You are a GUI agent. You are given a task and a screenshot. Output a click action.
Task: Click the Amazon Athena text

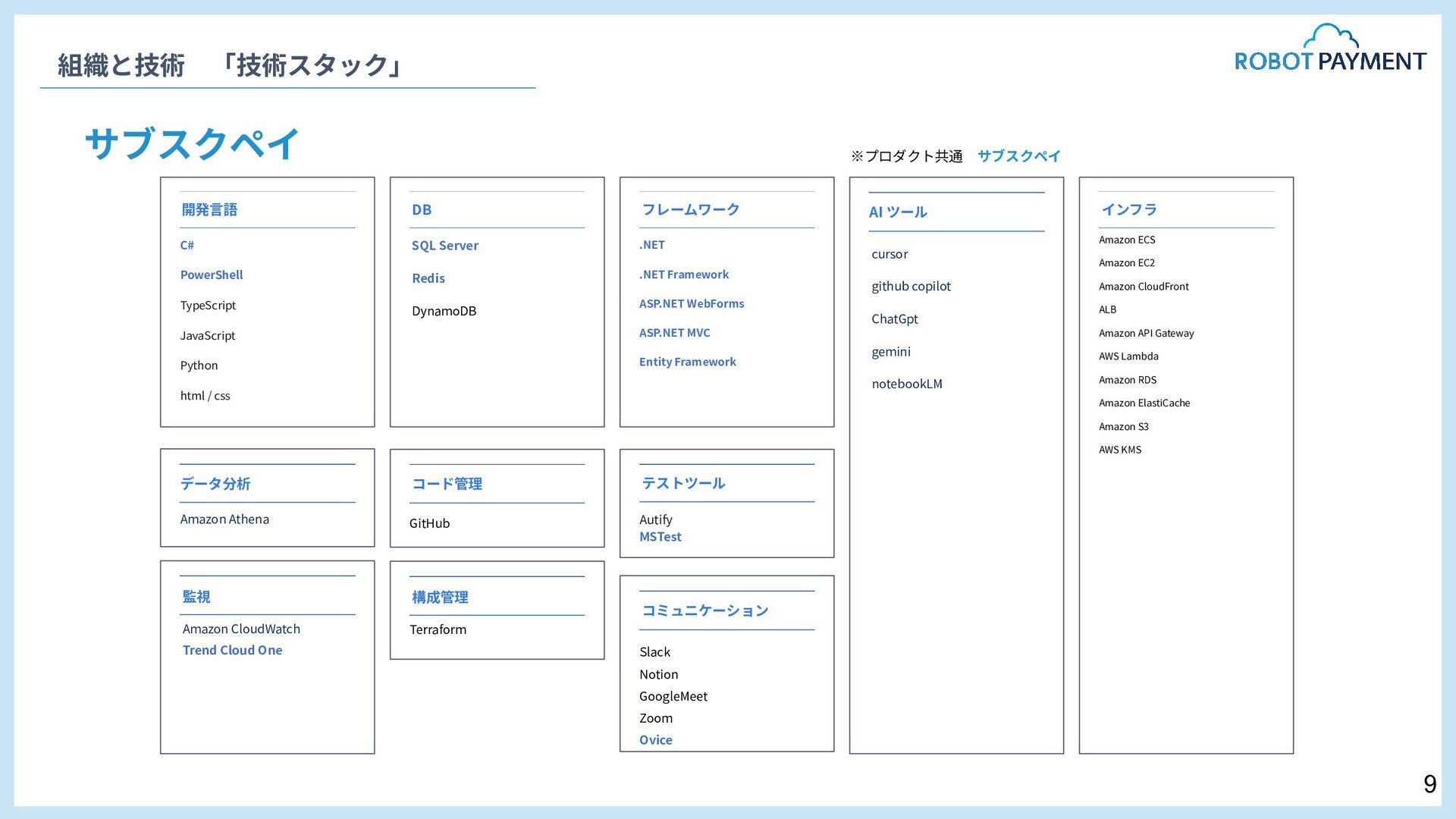(224, 519)
